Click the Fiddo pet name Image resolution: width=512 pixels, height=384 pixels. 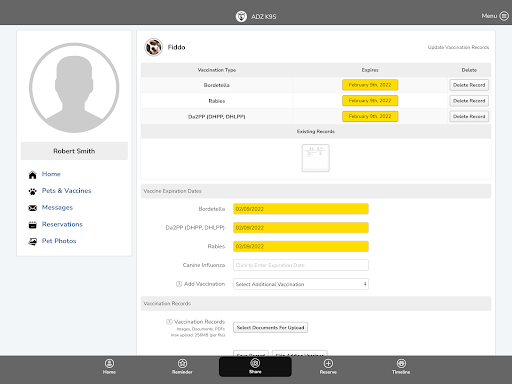[176, 47]
